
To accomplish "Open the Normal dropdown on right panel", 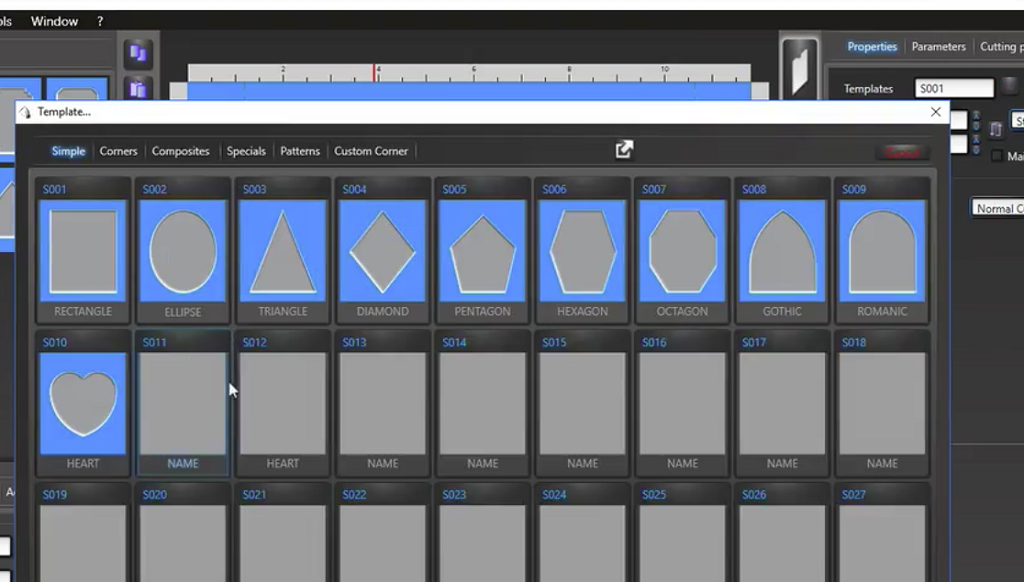I will tap(998, 208).
